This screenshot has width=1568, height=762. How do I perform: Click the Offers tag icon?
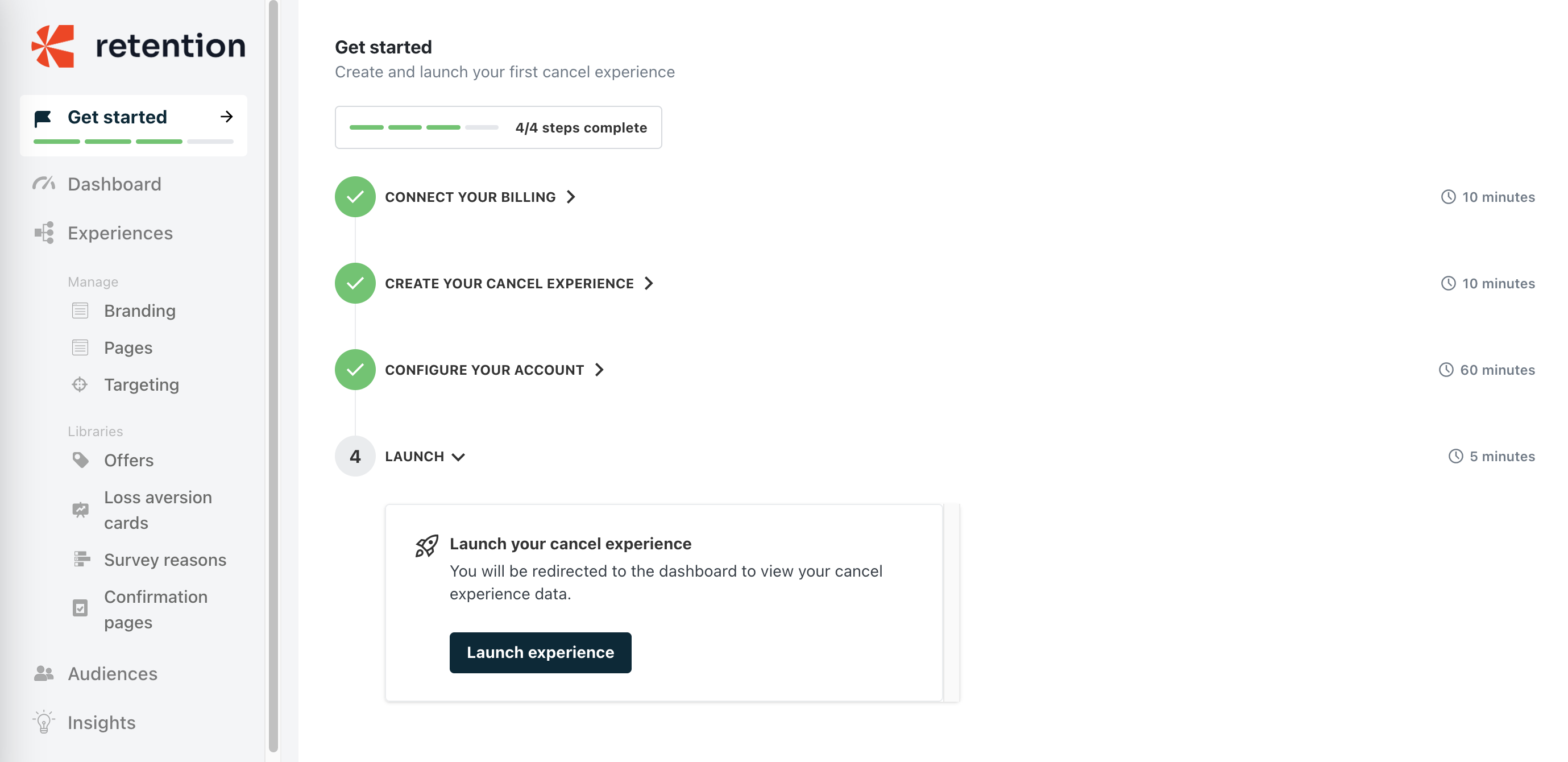[x=80, y=460]
